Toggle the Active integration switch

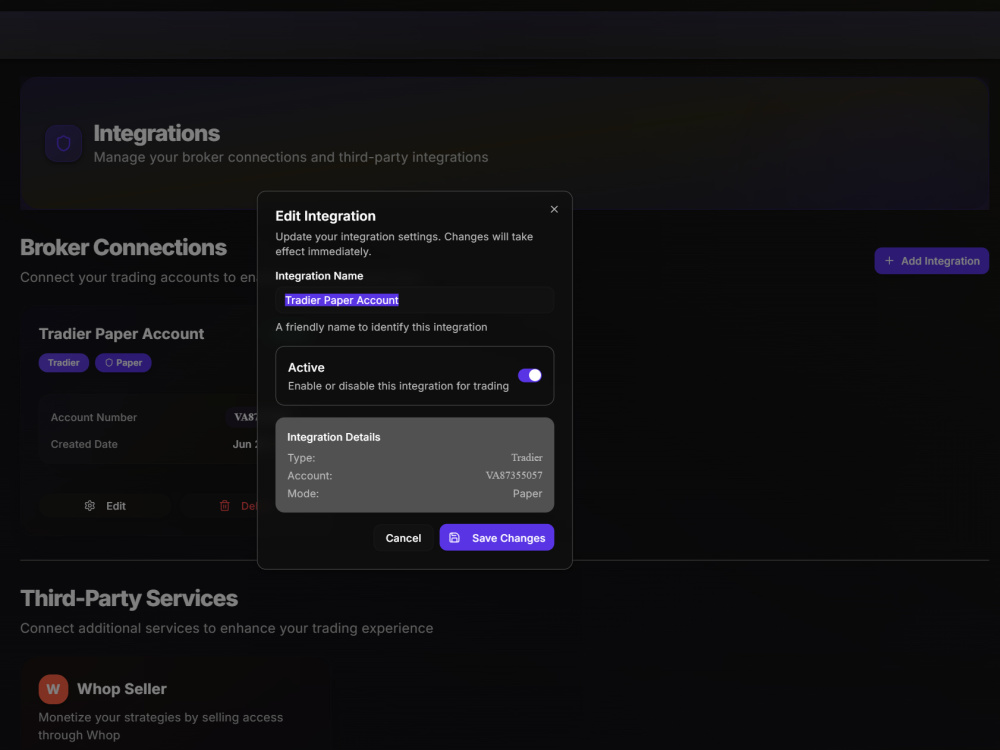(x=530, y=376)
